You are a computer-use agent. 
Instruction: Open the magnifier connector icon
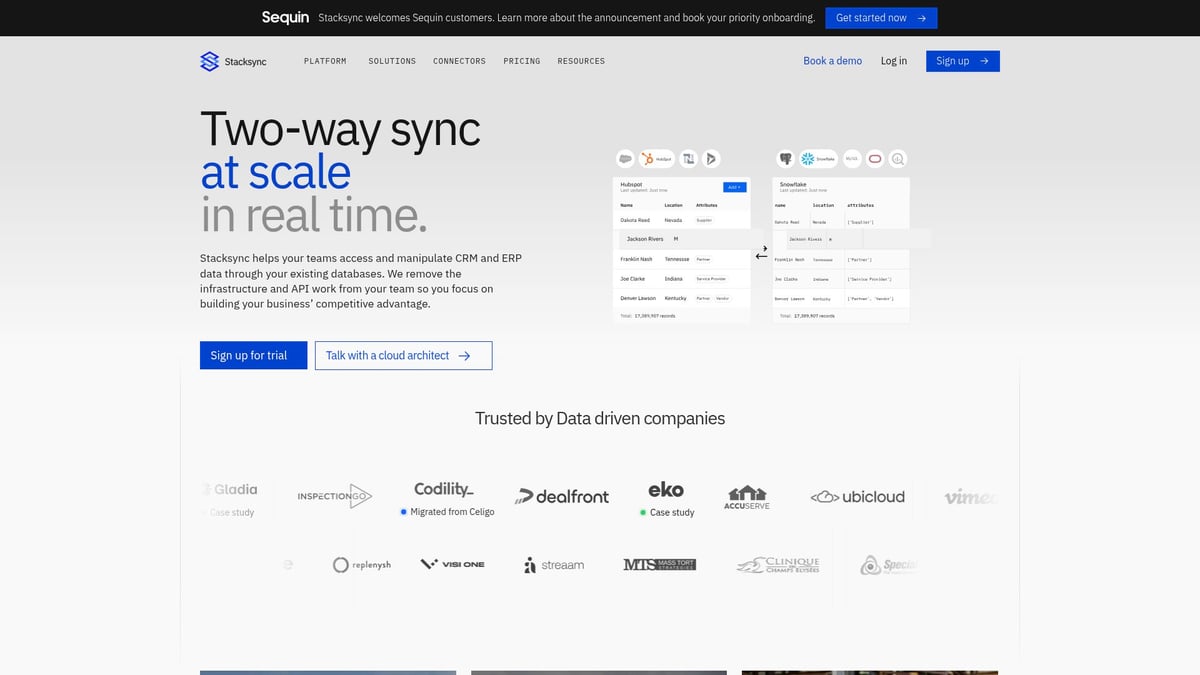(x=896, y=158)
